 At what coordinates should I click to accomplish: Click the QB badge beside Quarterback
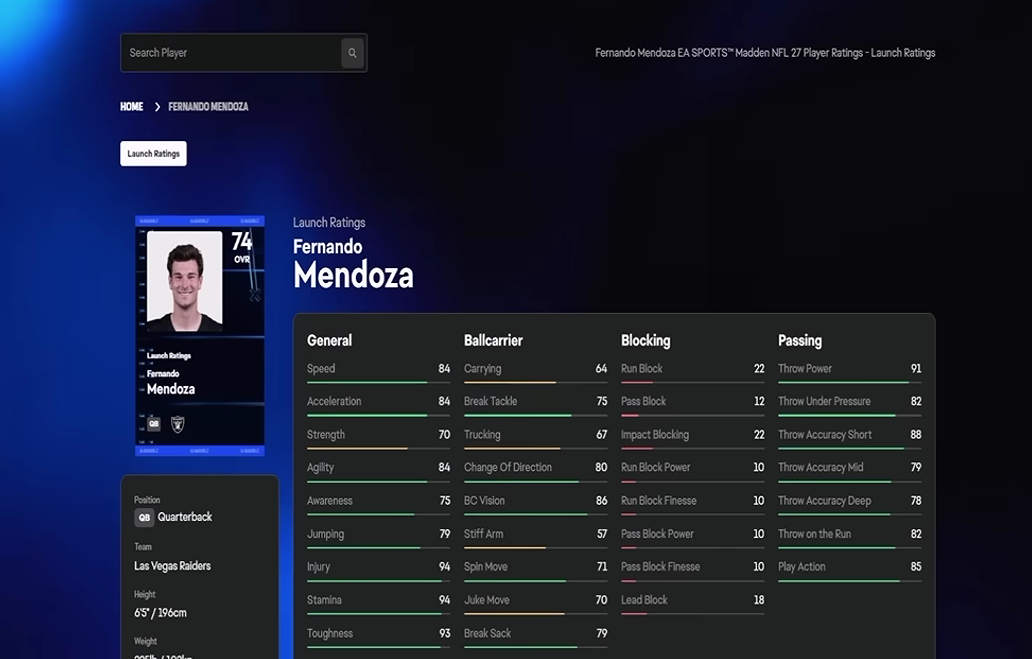tap(144, 517)
